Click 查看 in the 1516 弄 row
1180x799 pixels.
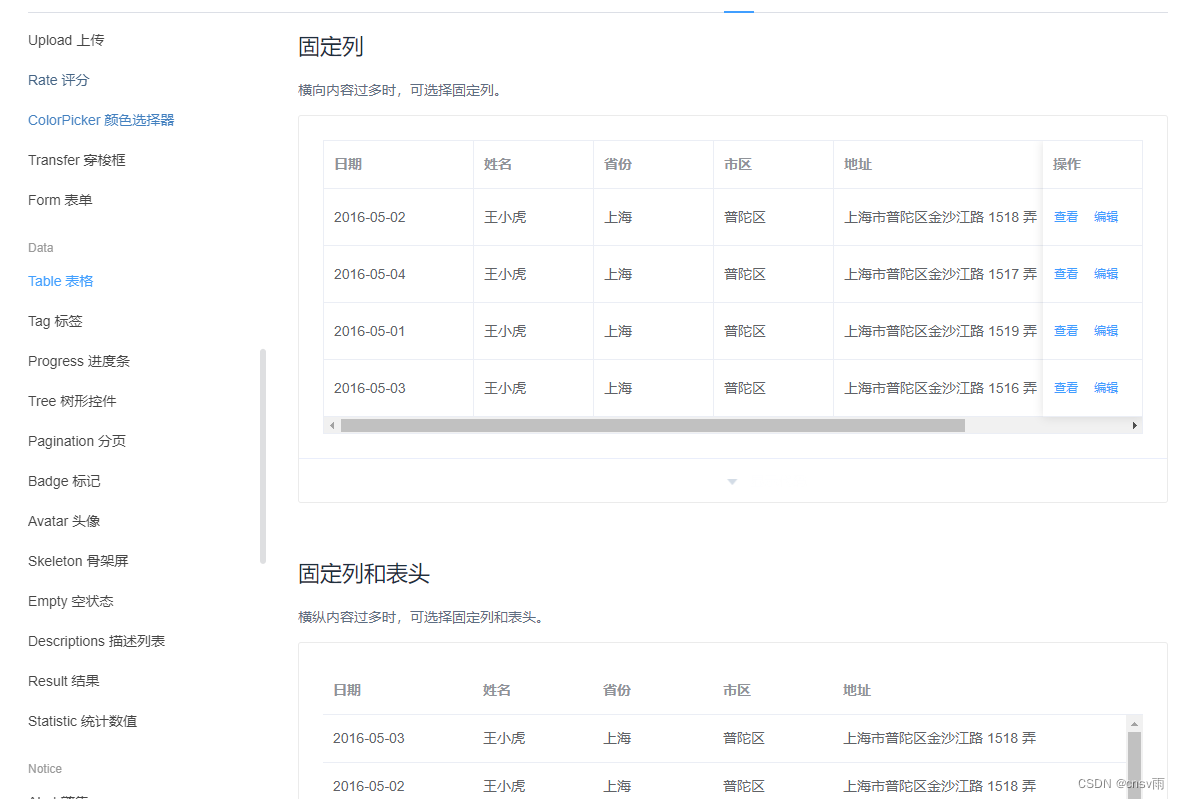pos(1066,388)
